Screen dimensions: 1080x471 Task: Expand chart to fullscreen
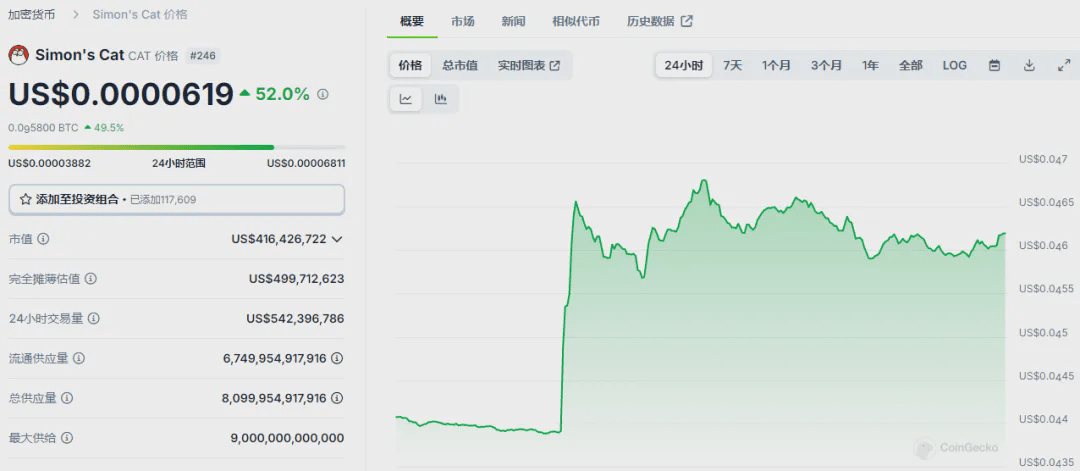click(x=1063, y=65)
